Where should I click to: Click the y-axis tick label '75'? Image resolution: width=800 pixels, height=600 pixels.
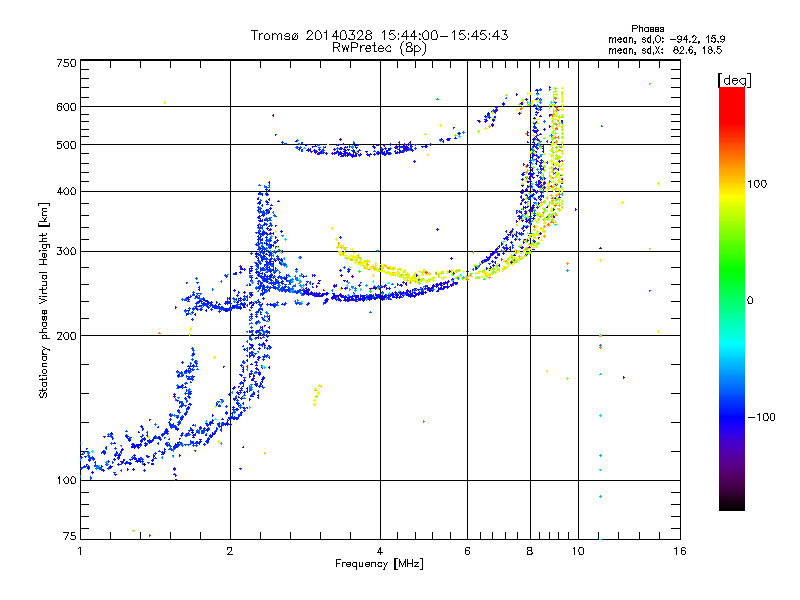click(x=70, y=536)
